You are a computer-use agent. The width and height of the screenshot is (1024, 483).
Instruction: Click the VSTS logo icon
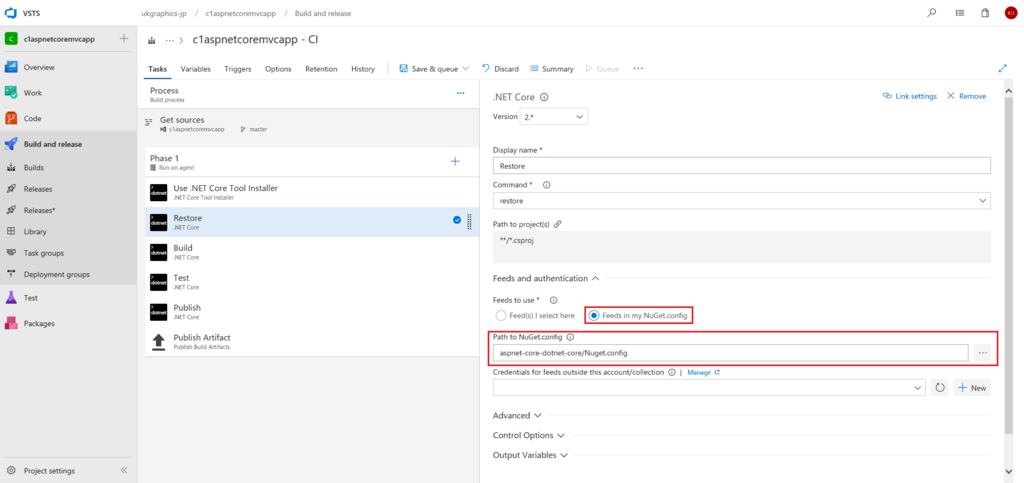coord(10,13)
